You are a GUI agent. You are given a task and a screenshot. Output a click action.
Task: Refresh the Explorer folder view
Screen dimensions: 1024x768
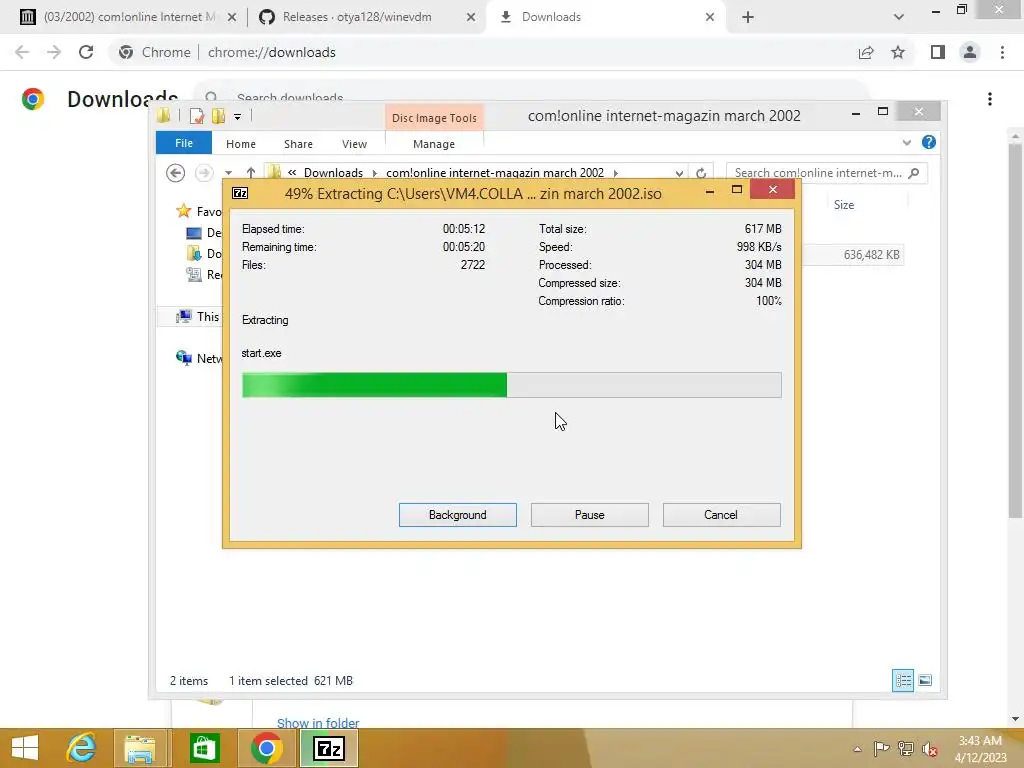pyautogui.click(x=701, y=173)
